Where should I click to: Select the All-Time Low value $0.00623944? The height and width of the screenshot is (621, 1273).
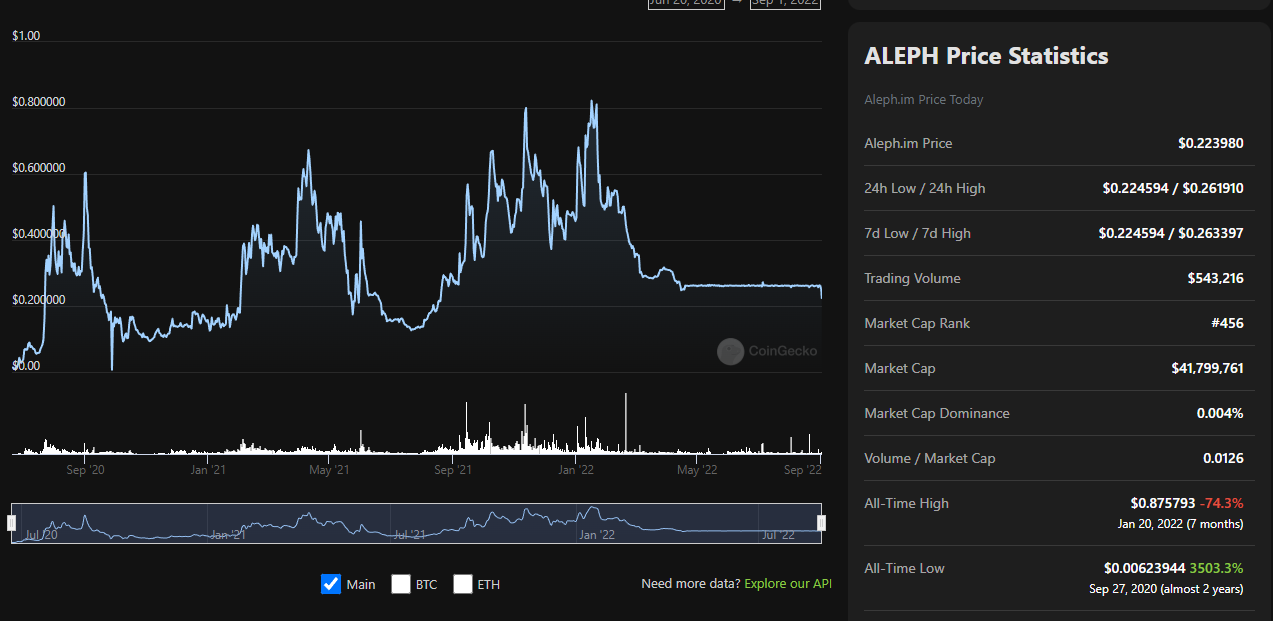click(x=1145, y=568)
